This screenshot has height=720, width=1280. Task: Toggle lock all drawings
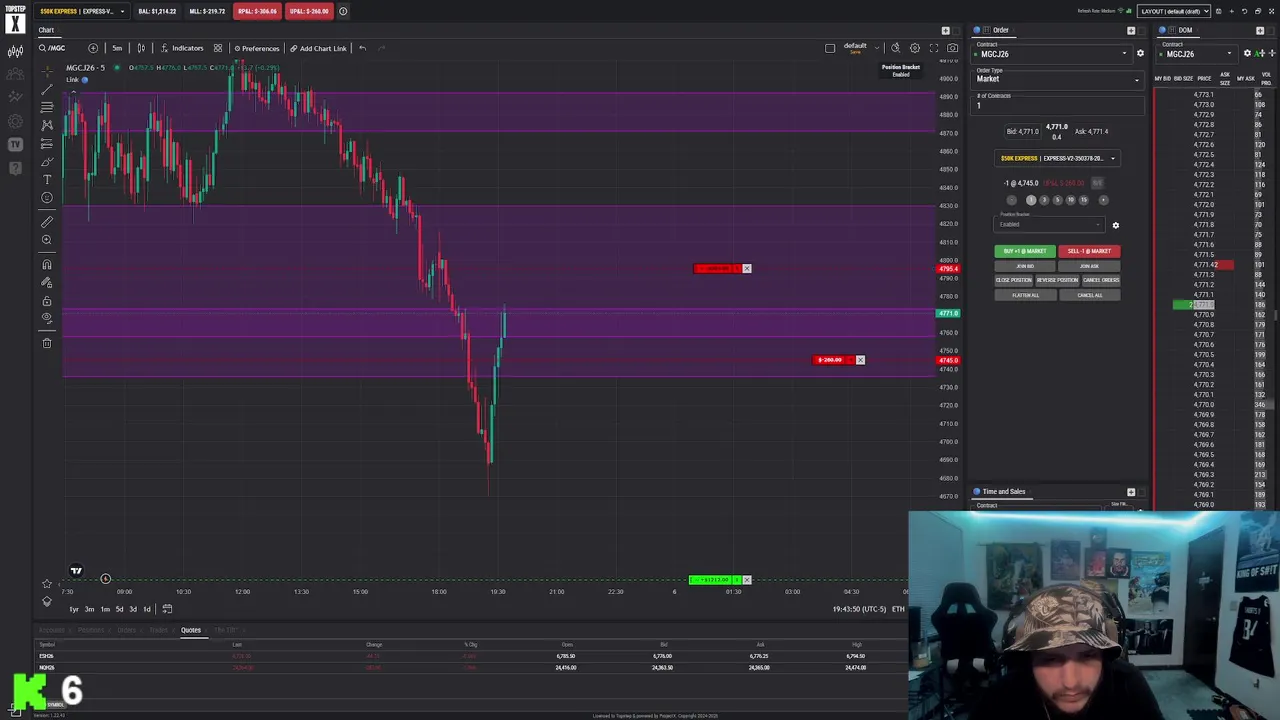tap(47, 300)
